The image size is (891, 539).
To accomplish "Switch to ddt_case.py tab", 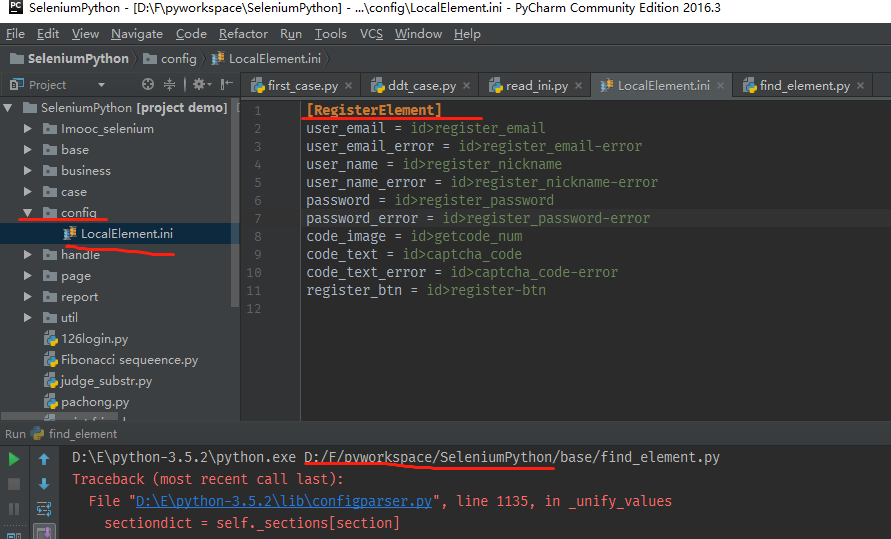I will point(422,86).
